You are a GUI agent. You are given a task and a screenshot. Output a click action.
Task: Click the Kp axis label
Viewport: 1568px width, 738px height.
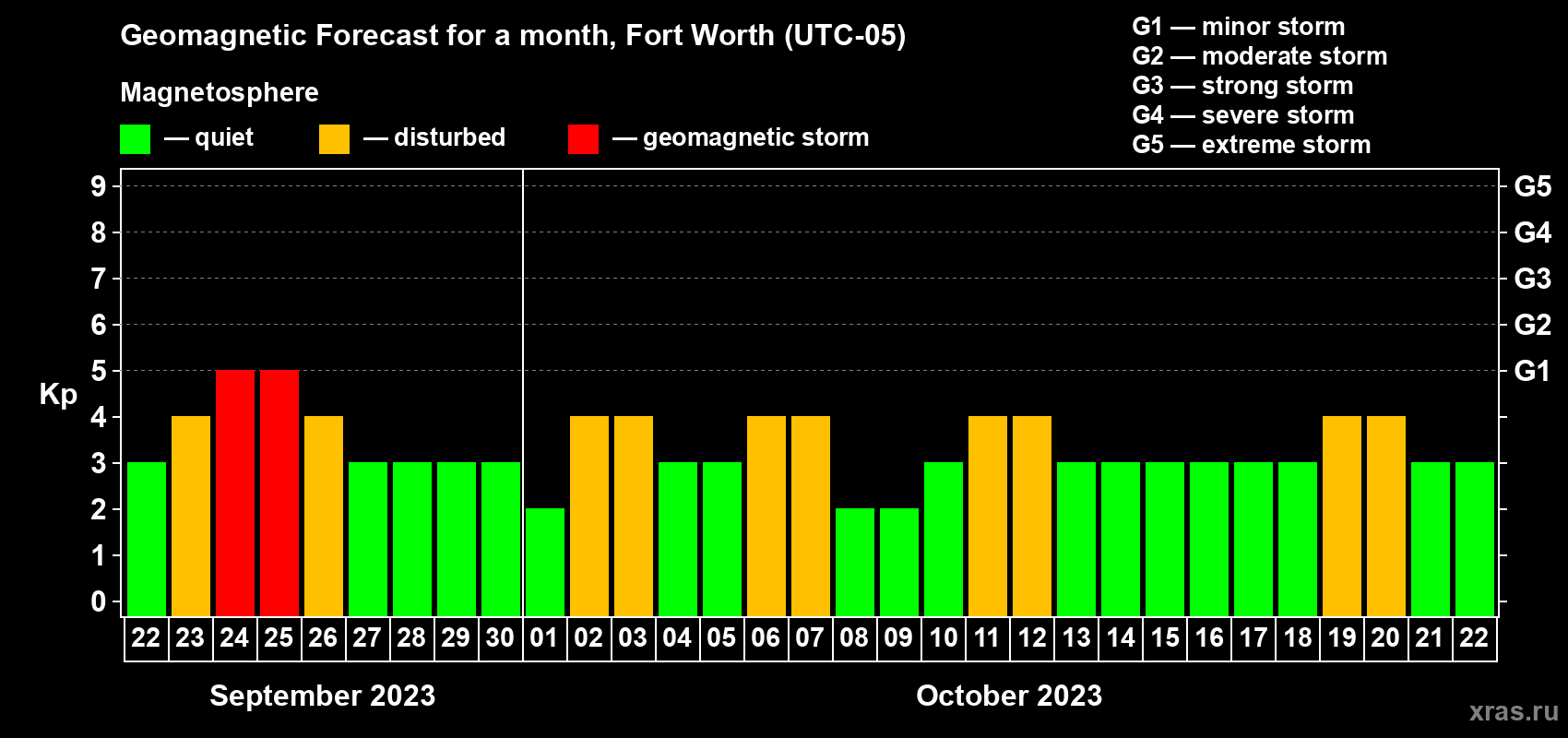click(x=58, y=394)
